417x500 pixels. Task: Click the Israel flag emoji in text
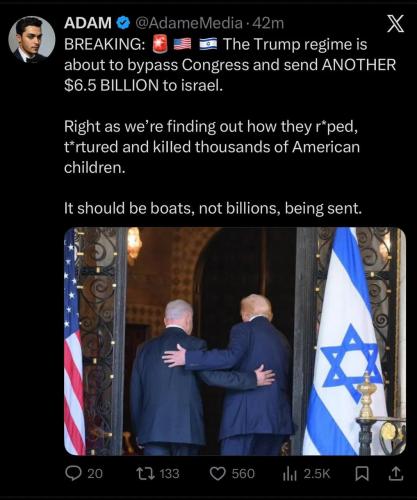tap(208, 44)
